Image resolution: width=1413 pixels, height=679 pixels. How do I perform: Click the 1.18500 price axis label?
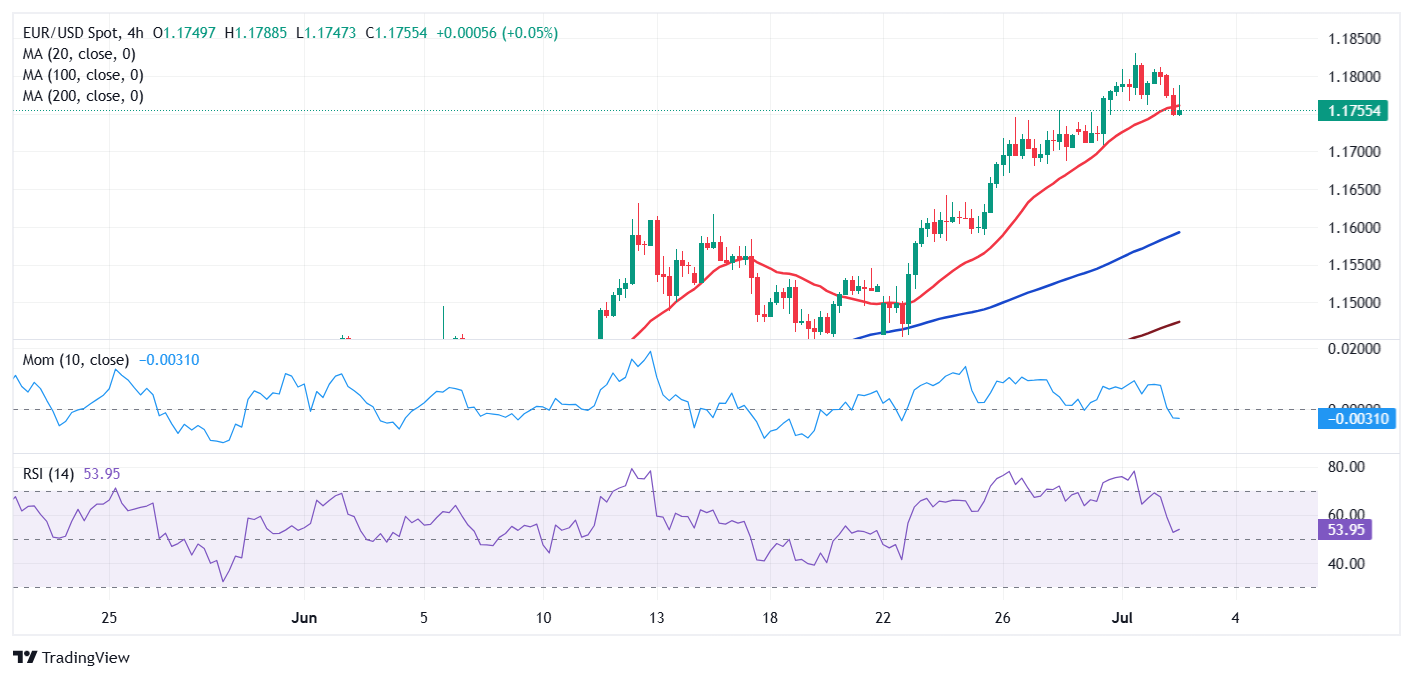(1355, 39)
